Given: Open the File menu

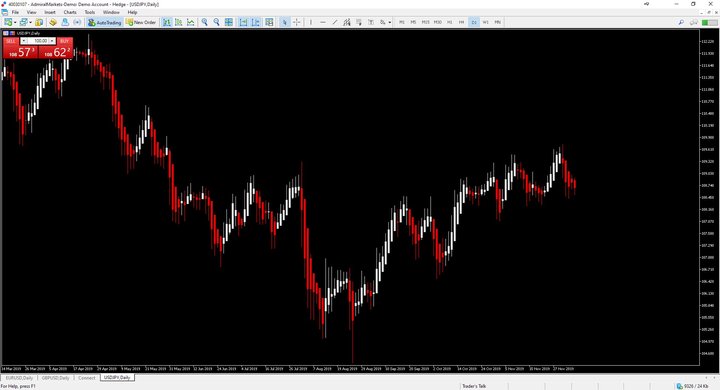Looking at the screenshot, I should click(x=15, y=12).
